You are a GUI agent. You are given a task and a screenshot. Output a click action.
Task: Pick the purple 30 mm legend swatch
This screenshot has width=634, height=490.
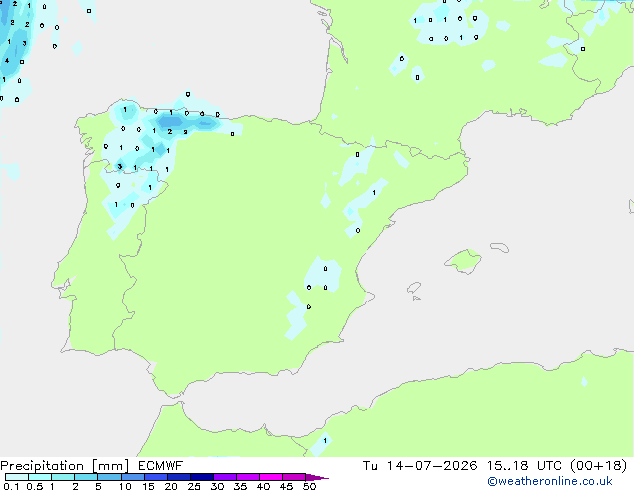click(x=225, y=477)
